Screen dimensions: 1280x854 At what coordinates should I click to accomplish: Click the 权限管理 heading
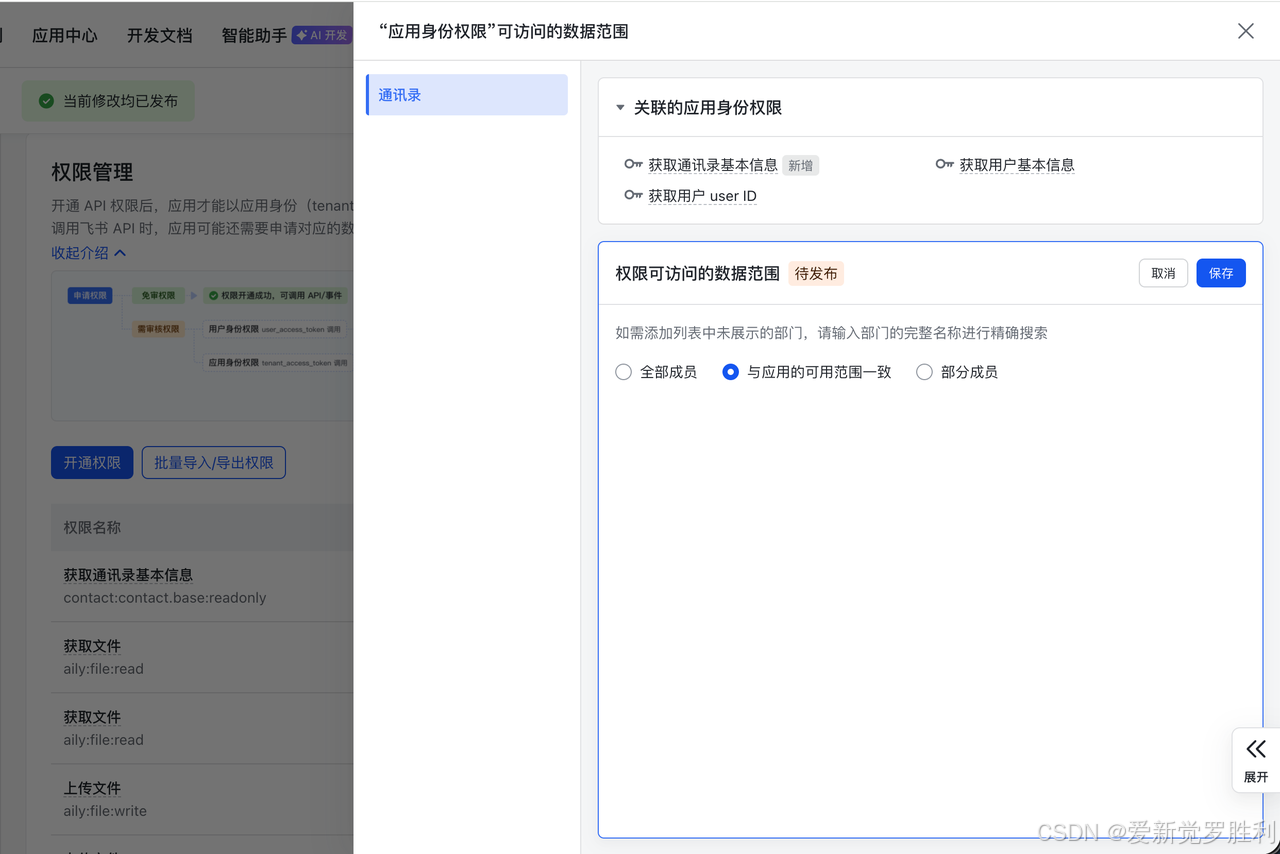coord(92,172)
